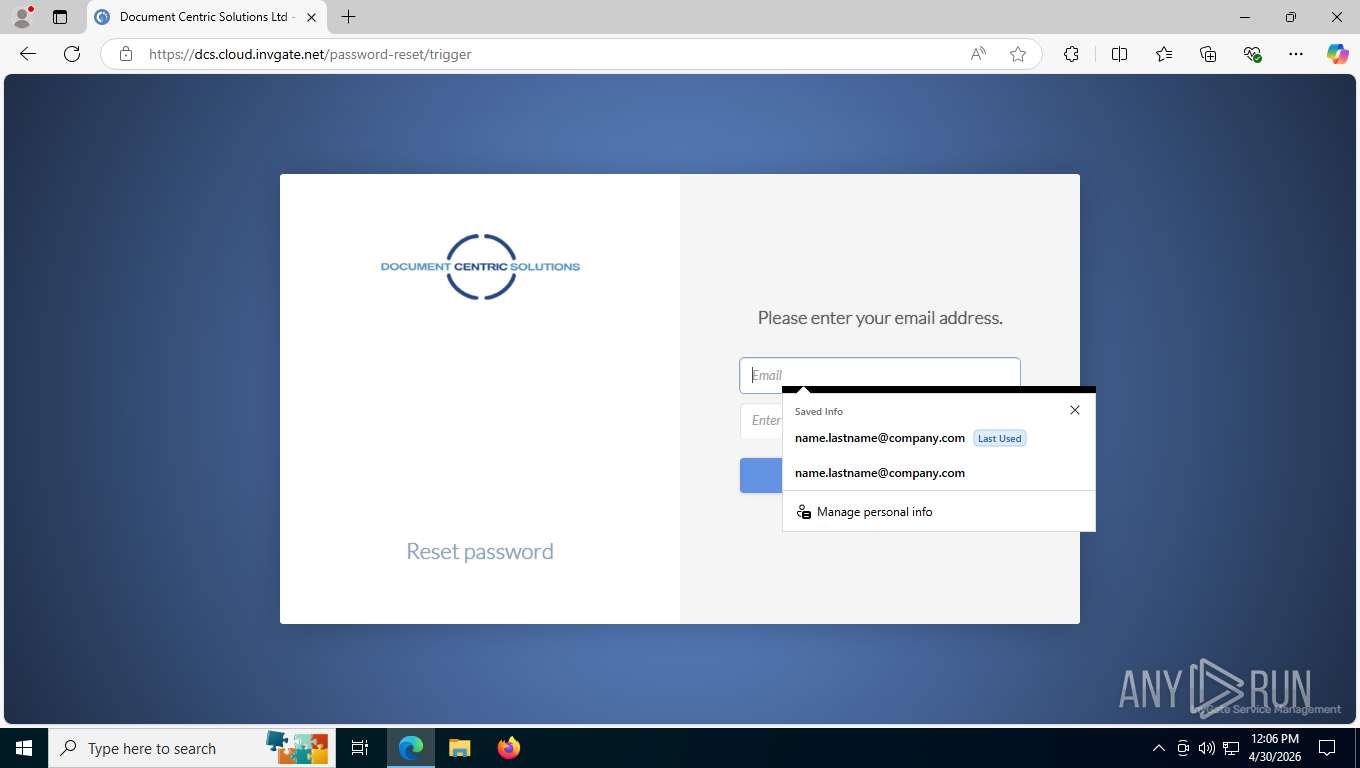
Task: Activate Read aloud icon
Action: point(978,54)
